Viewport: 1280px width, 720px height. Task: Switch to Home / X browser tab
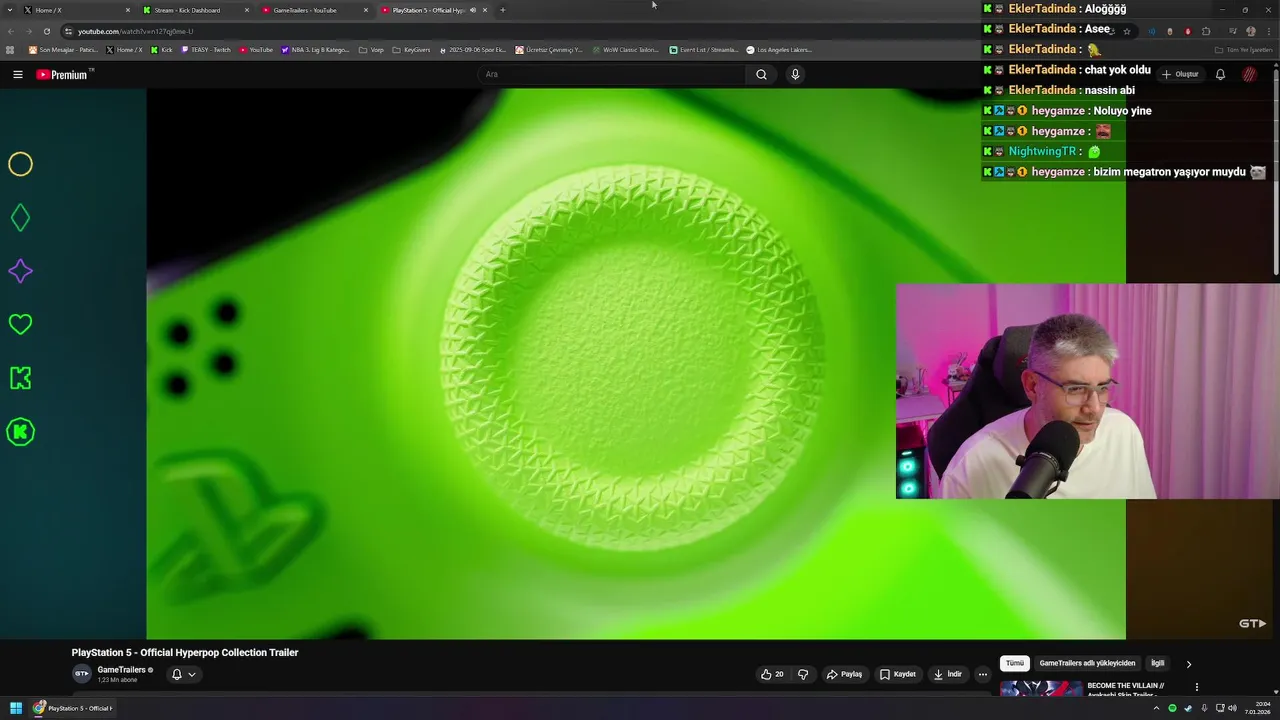tap(76, 10)
